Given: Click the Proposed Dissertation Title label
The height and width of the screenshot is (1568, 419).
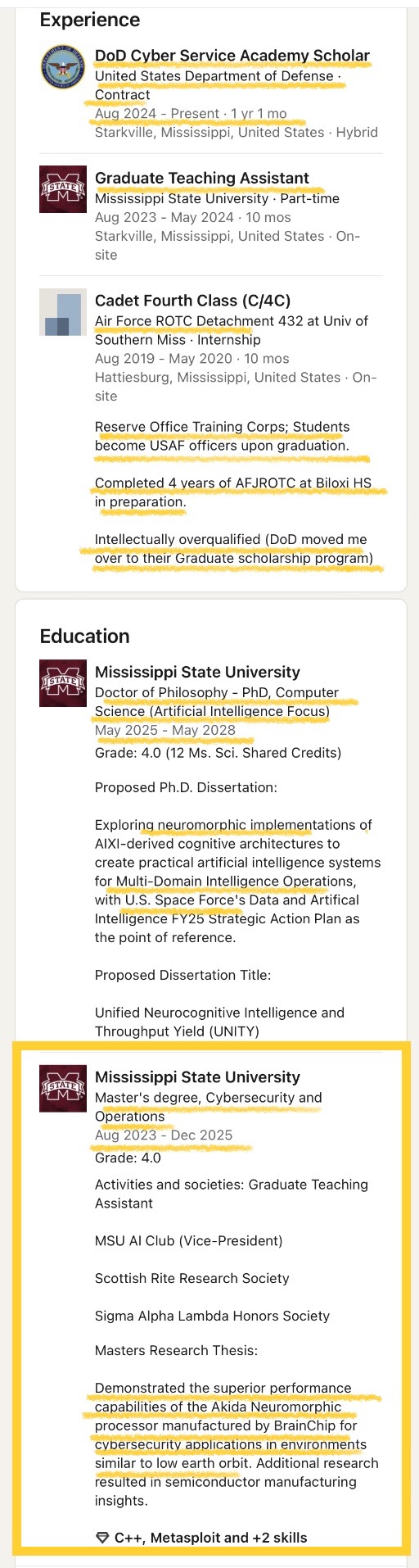Looking at the screenshot, I should coord(182,975).
